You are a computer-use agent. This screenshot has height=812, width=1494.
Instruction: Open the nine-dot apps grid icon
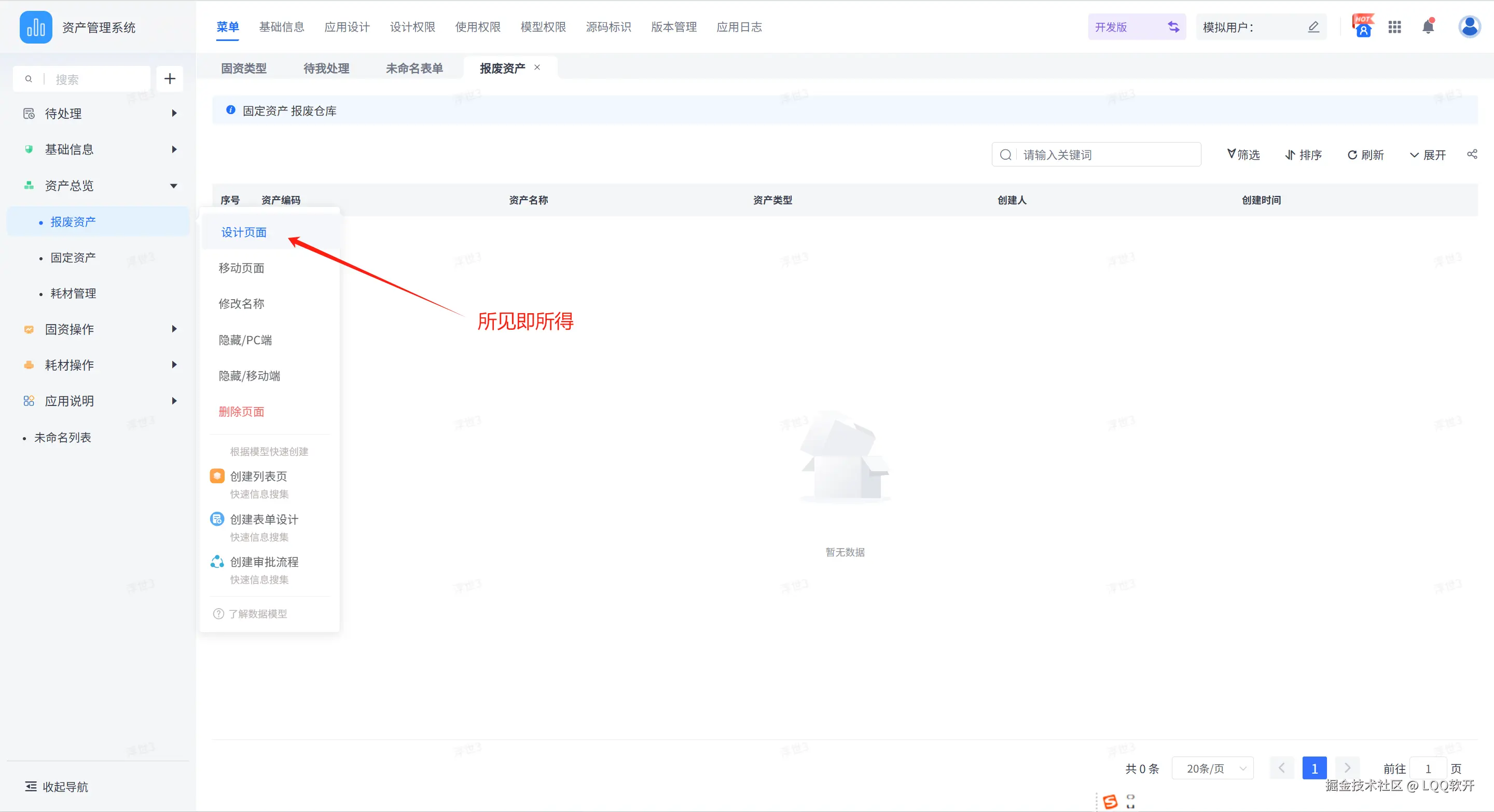coord(1394,26)
